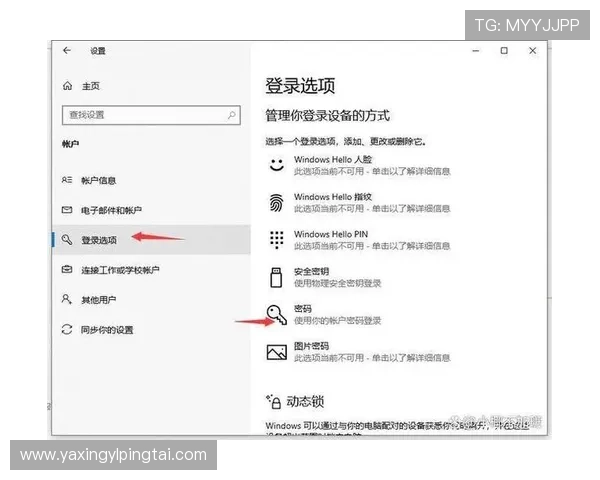Viewport: 600px width, 480px height.
Task: Click the 登录选项 key icon in sidebar
Action: (x=67, y=240)
